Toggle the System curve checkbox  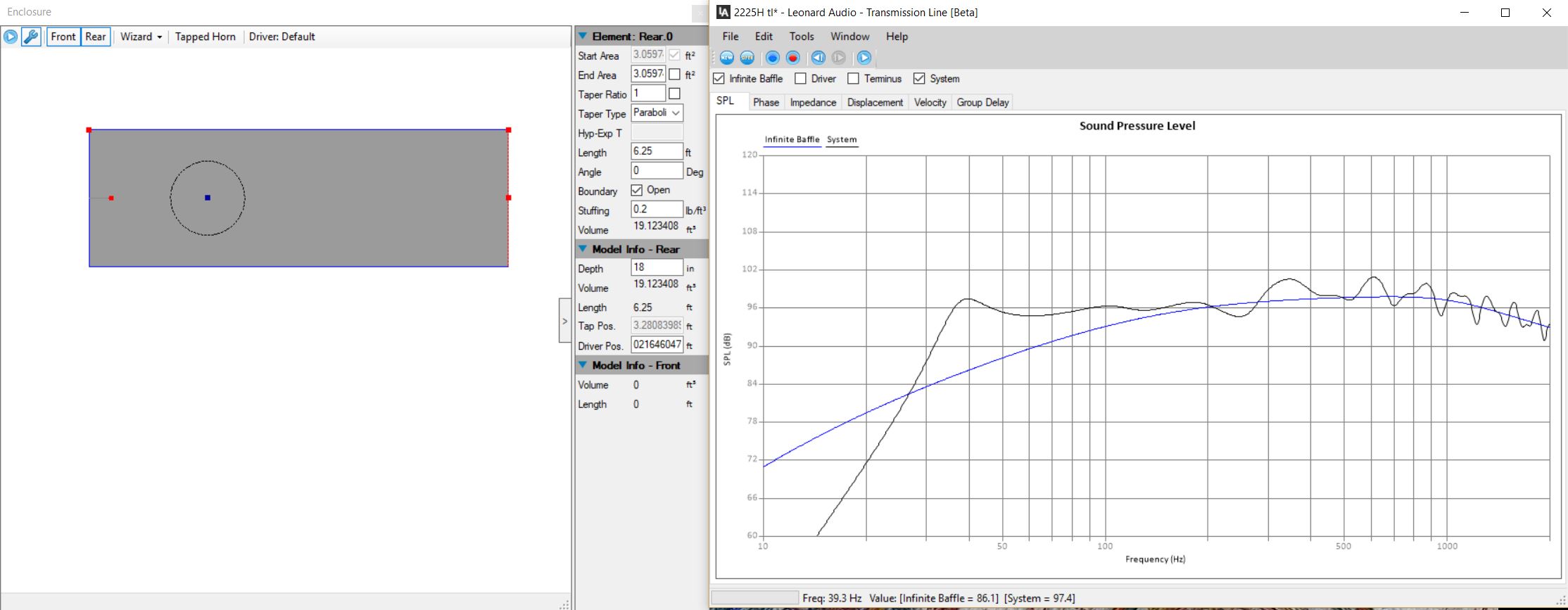(919, 79)
